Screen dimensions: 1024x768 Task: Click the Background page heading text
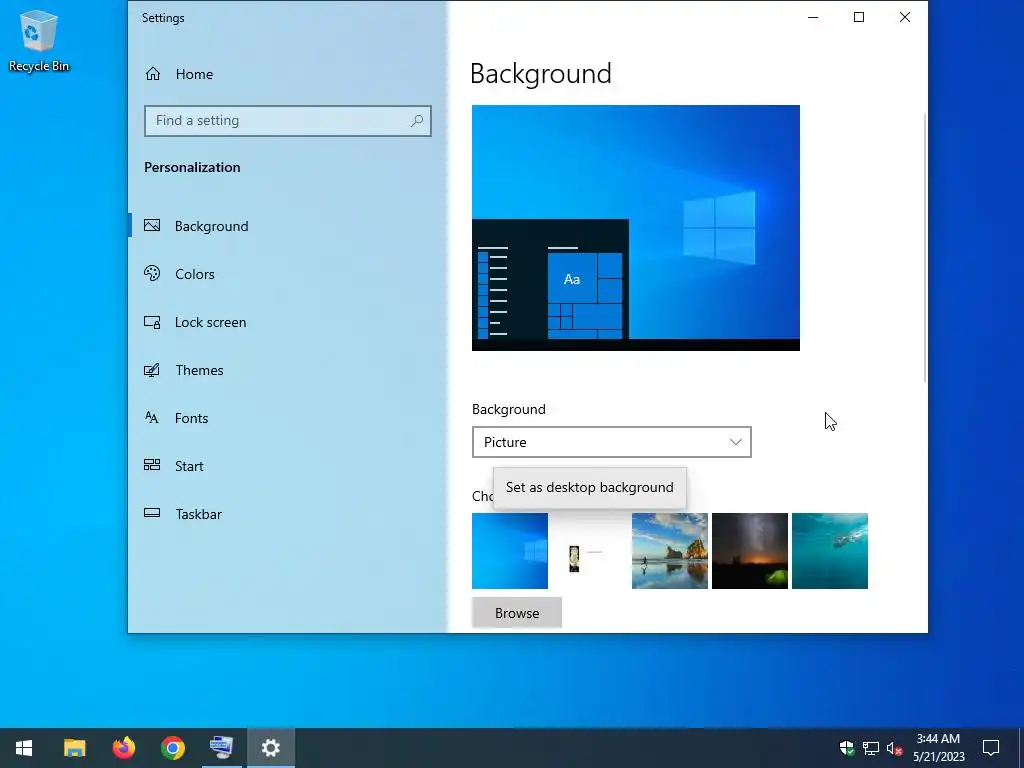(541, 73)
